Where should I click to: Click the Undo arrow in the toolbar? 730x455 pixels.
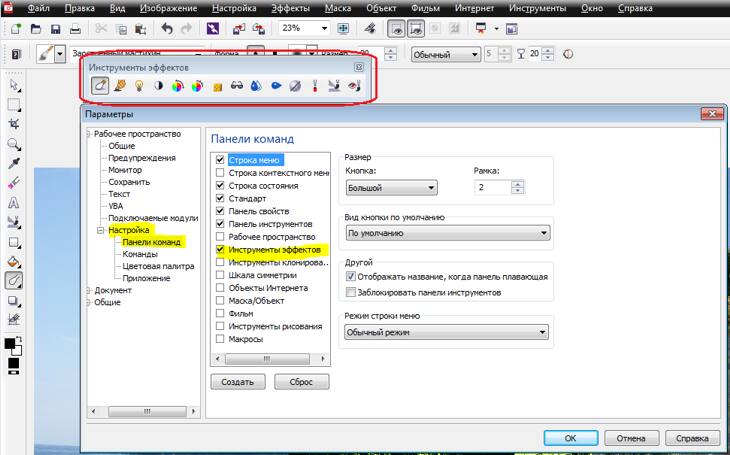pyautogui.click(x=166, y=29)
